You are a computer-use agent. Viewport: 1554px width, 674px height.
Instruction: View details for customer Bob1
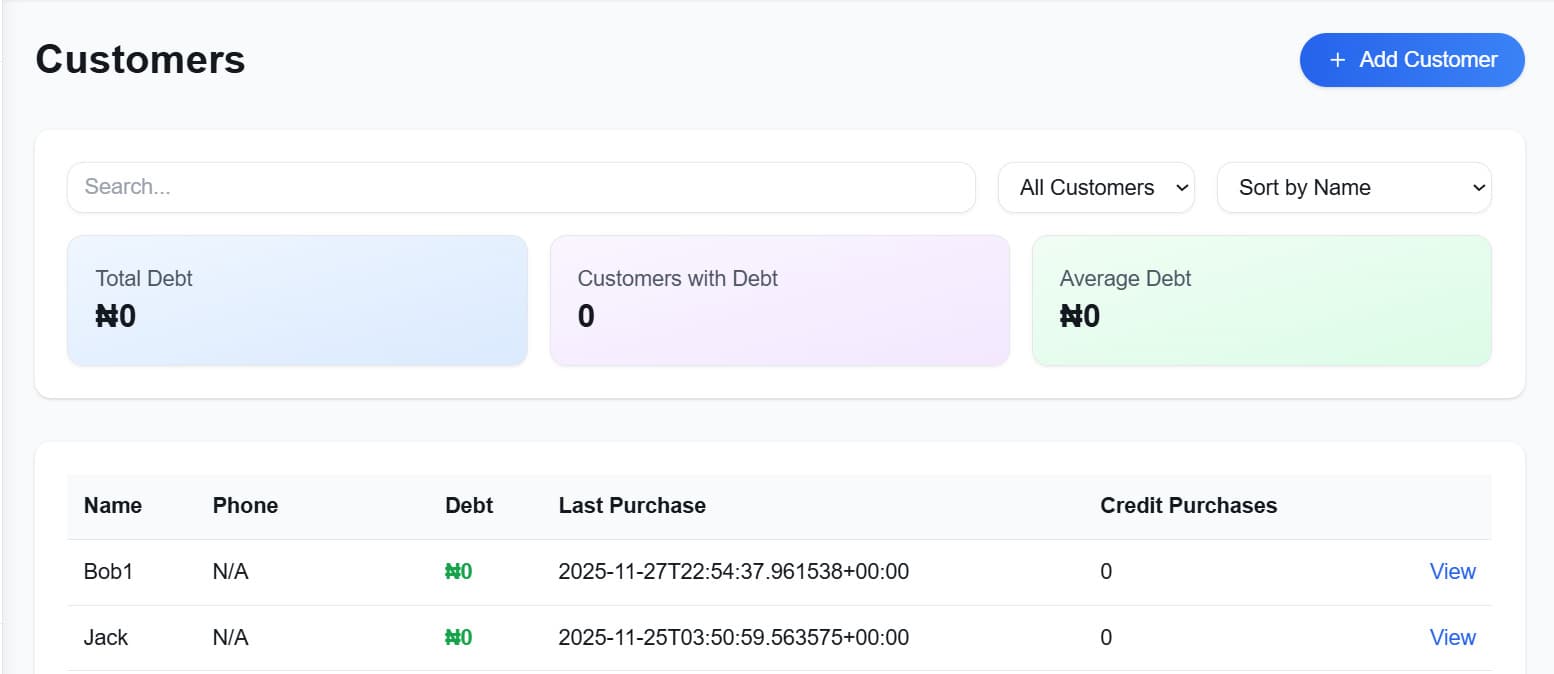[x=1452, y=571]
